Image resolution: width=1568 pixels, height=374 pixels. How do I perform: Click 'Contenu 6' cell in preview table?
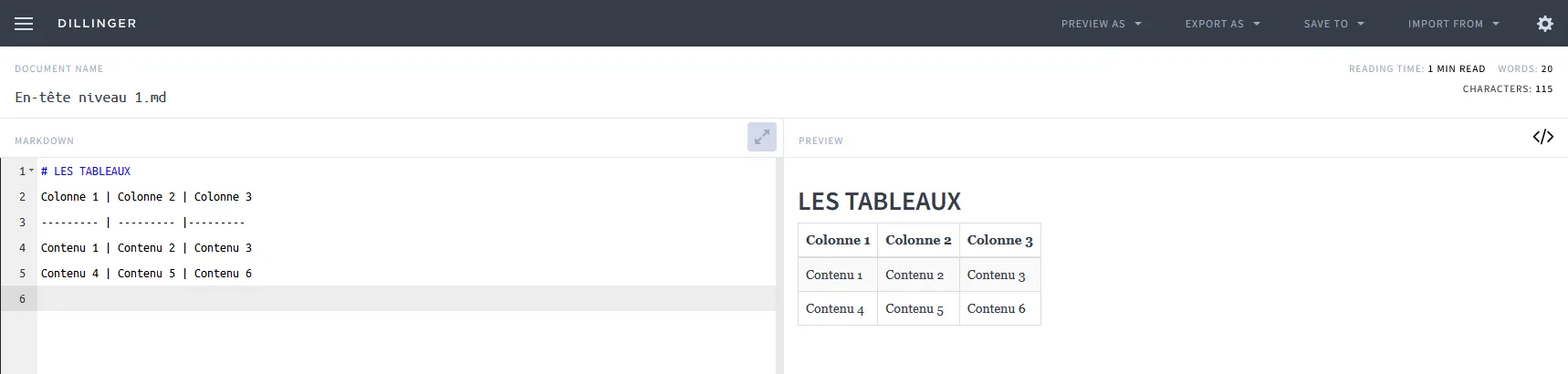pyautogui.click(x=996, y=309)
